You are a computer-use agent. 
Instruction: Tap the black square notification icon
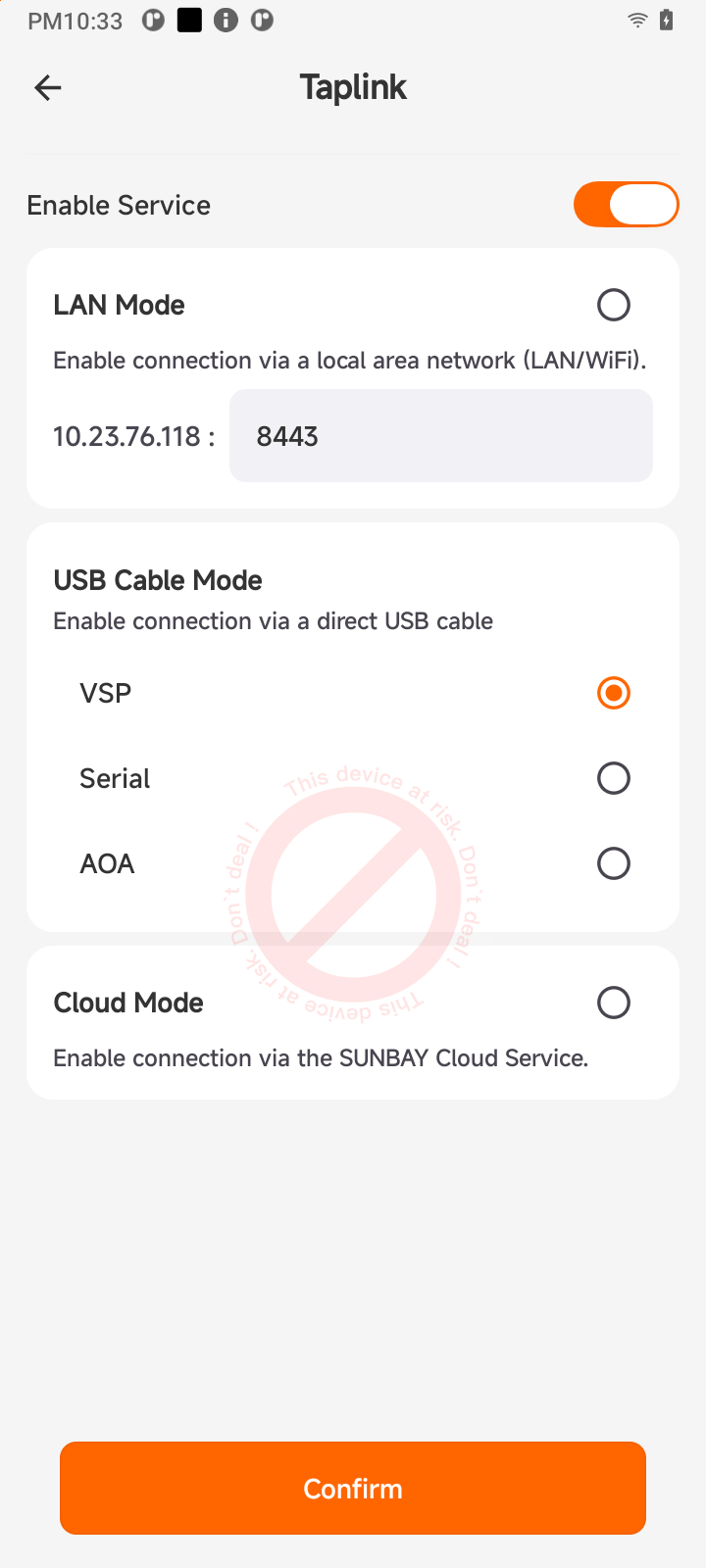point(189,21)
